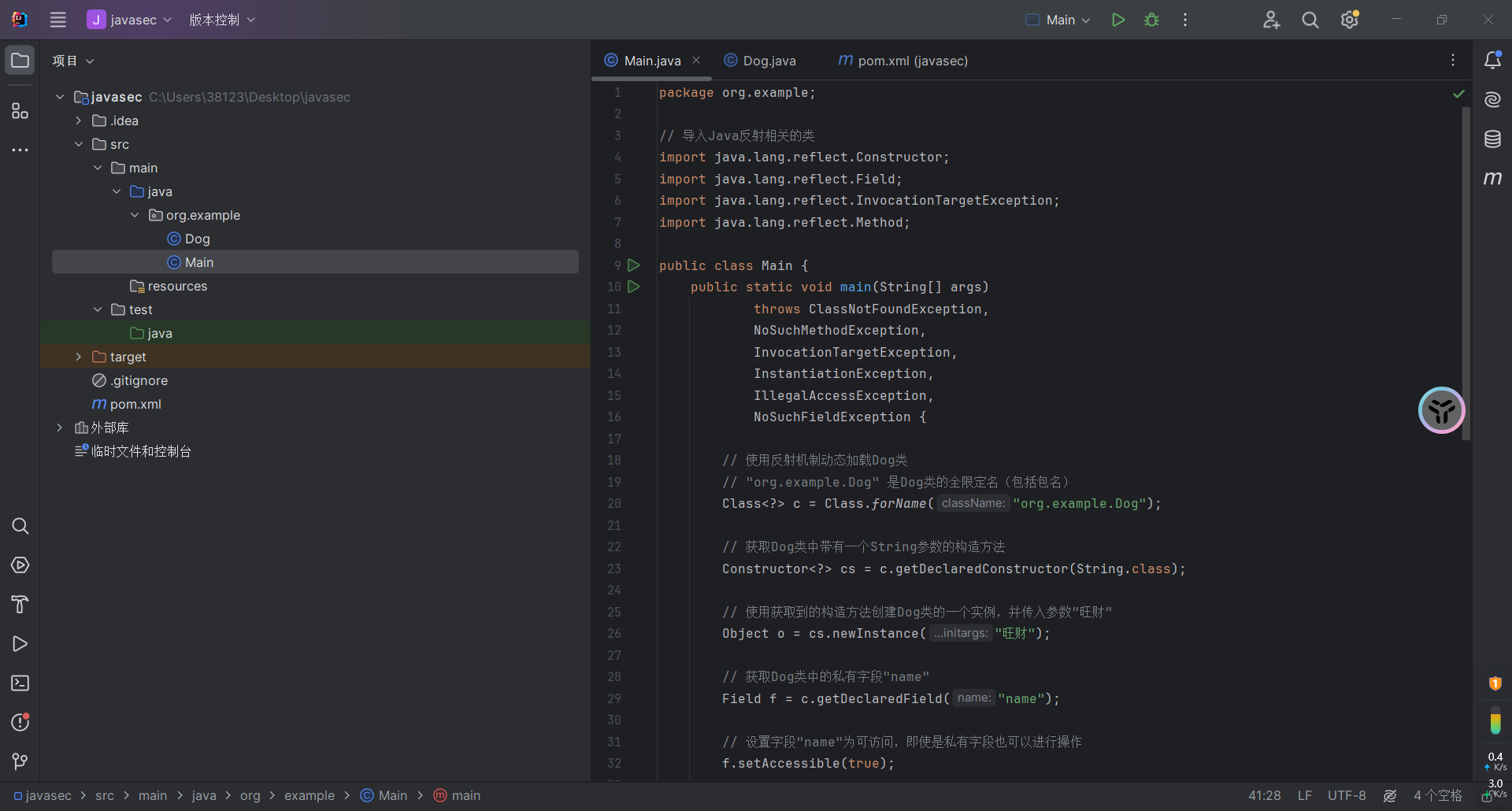Screen dimensions: 1512x811
Task: Toggle the Project tool window folder button
Action: coord(20,61)
